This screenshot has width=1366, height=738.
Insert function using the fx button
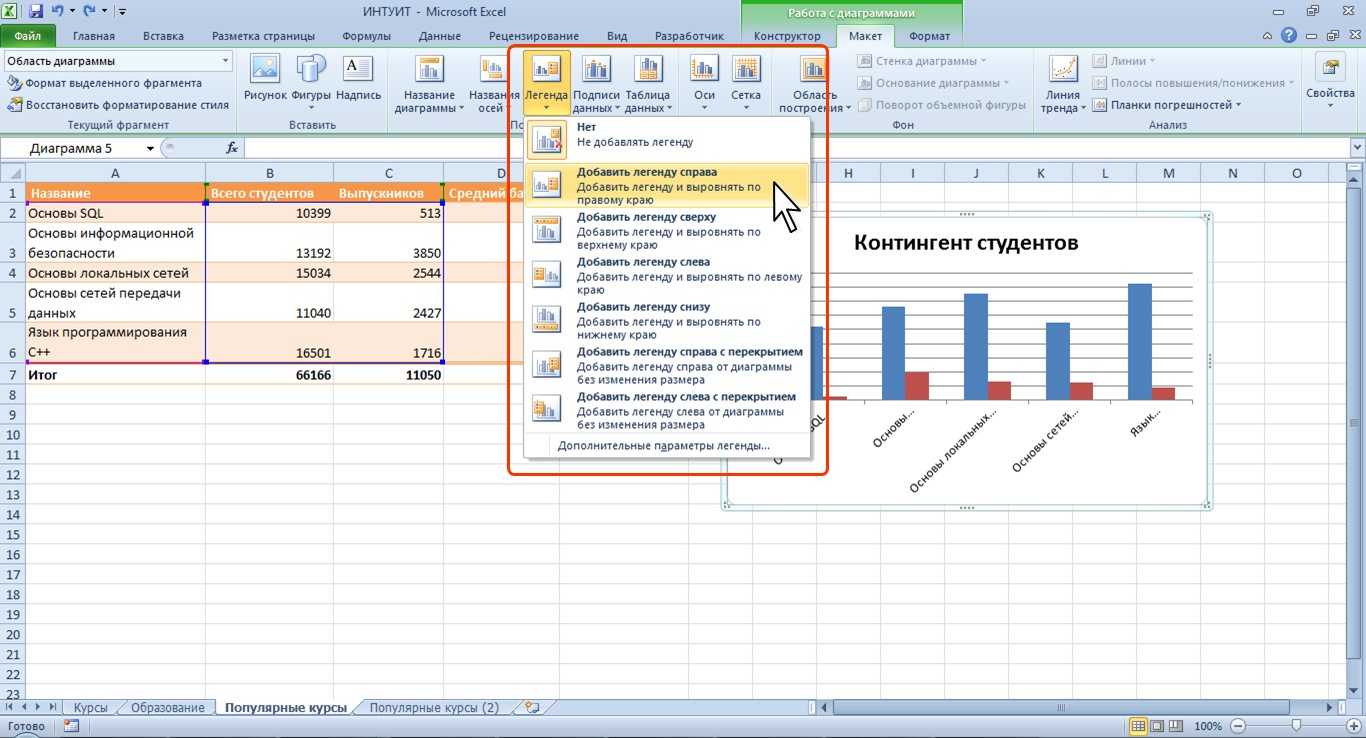232,148
